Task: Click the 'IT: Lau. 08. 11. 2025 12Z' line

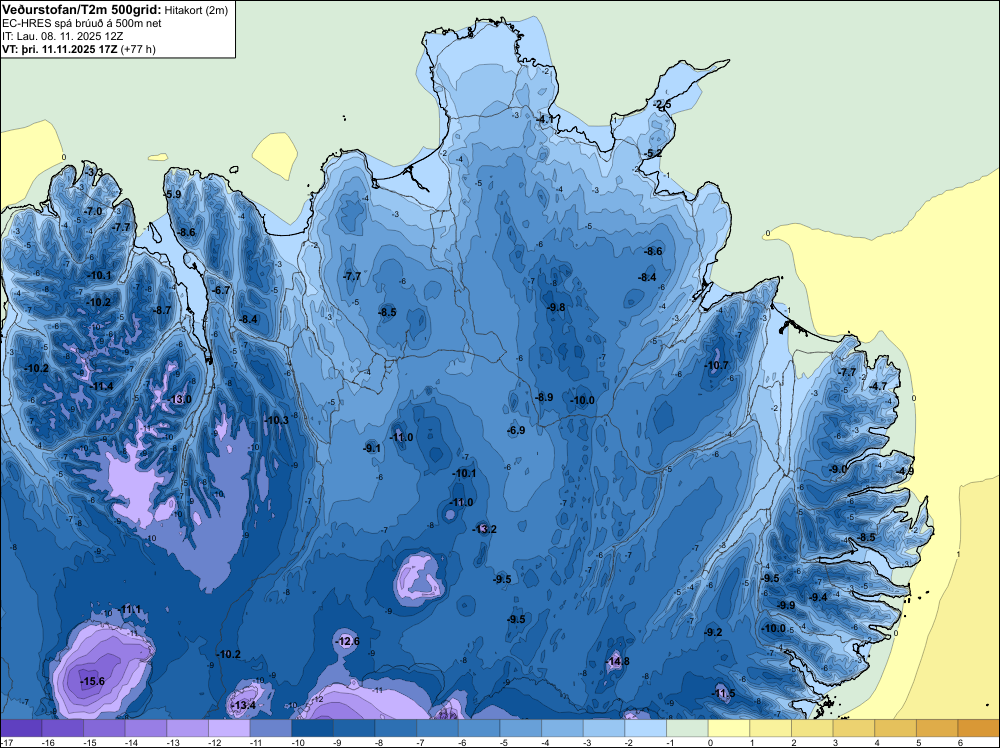Action: [x=61, y=36]
